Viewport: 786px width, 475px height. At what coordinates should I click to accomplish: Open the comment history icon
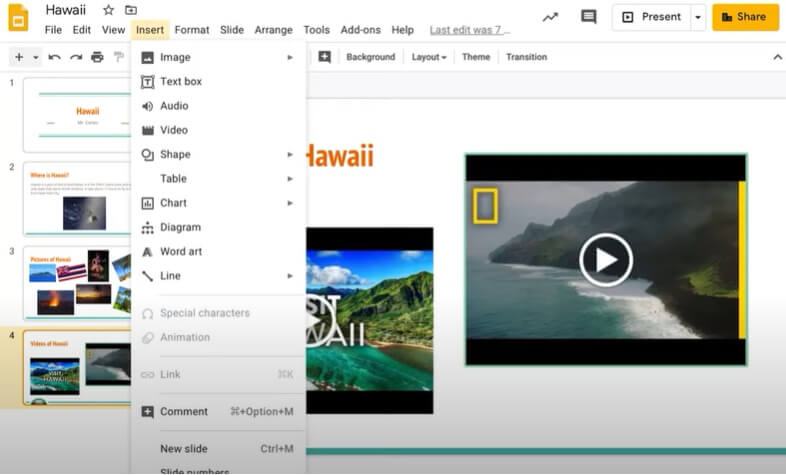(588, 17)
